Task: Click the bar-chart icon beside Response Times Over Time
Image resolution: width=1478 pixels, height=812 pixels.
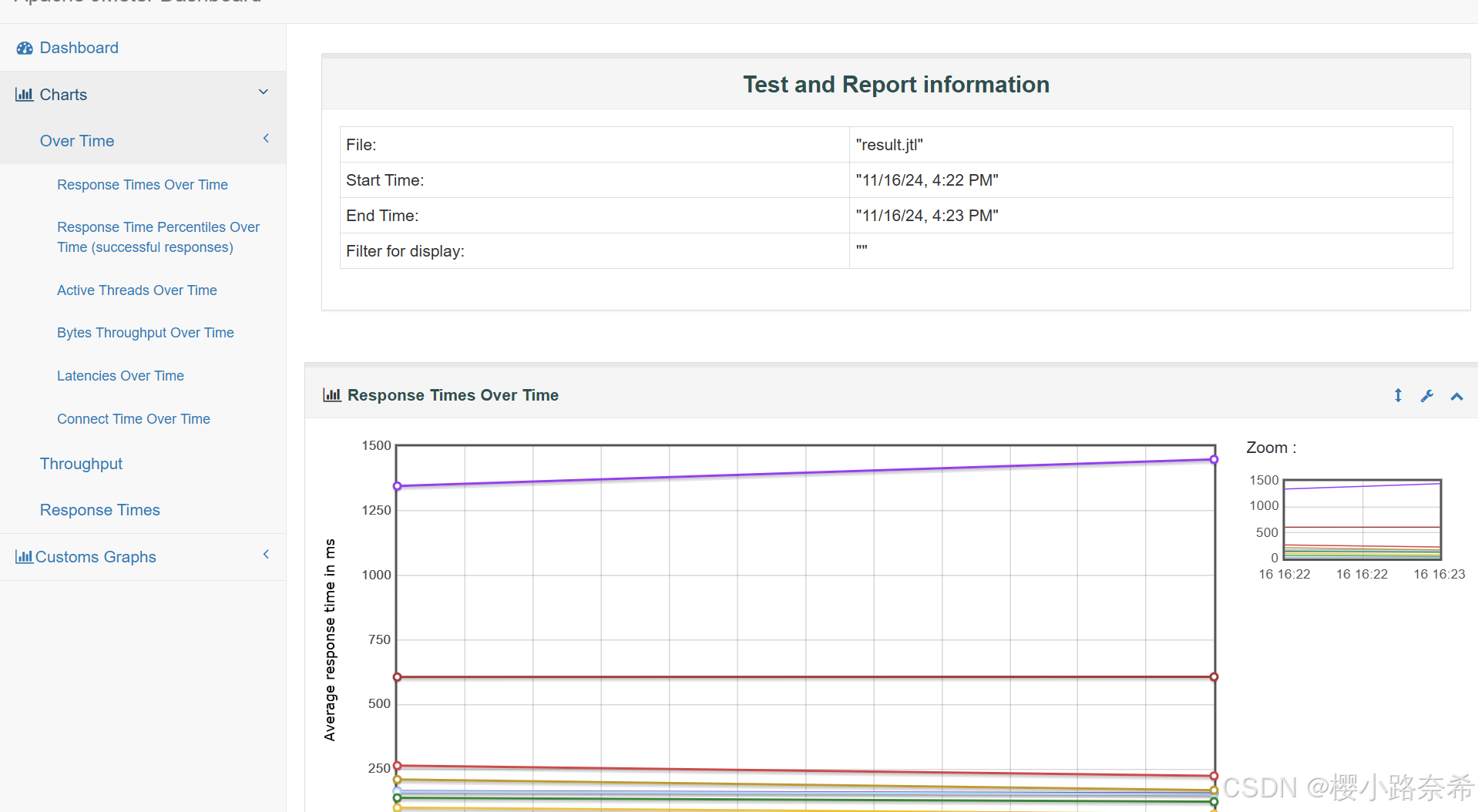Action: pyautogui.click(x=332, y=395)
